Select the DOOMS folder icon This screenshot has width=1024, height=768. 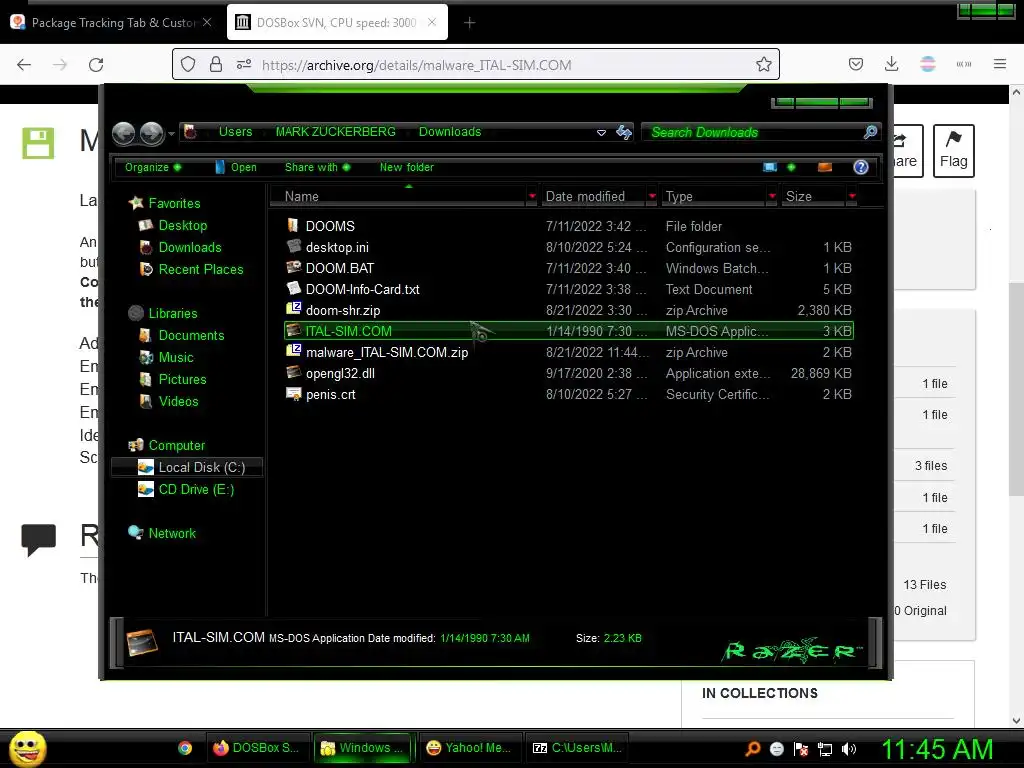pos(293,226)
